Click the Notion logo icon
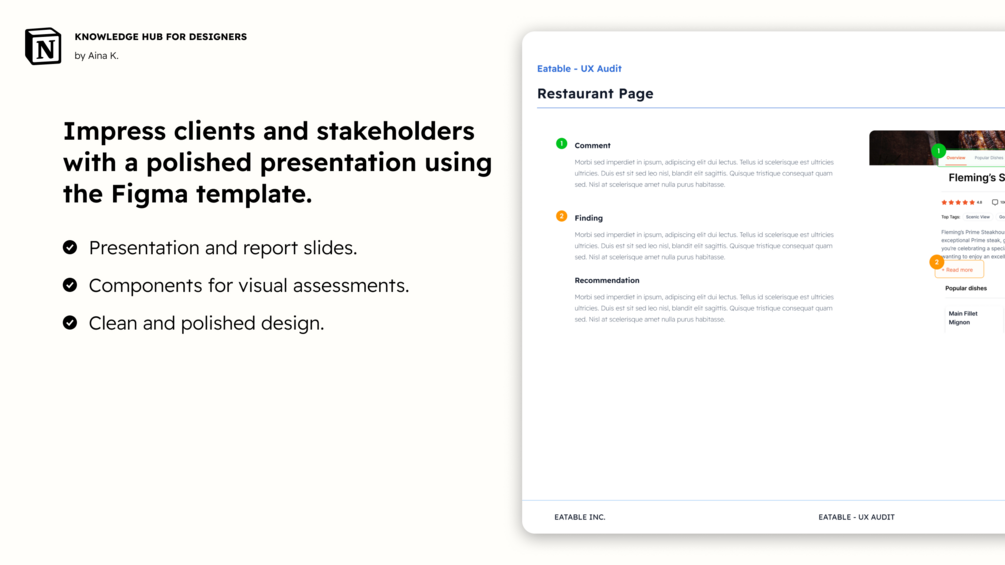1005x565 pixels. coord(43,46)
